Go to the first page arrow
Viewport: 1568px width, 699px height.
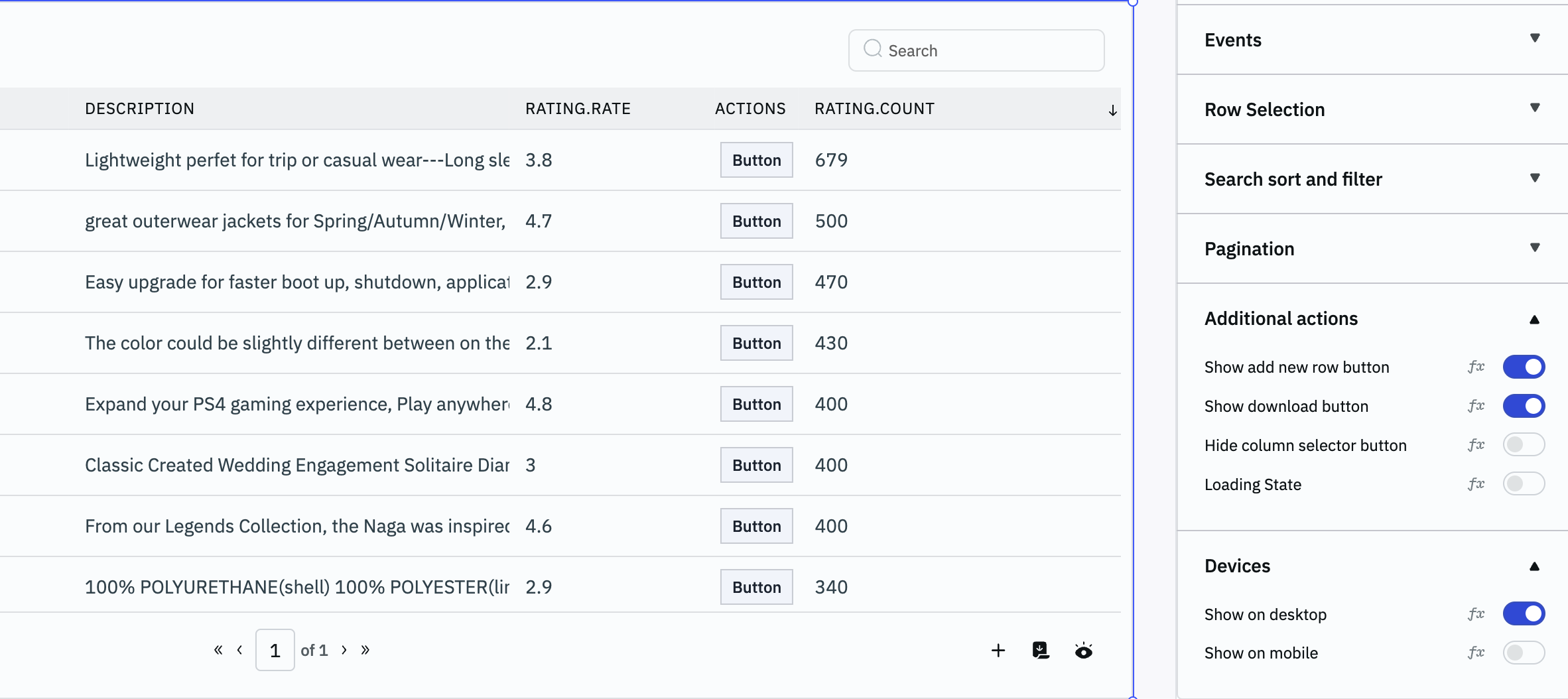click(218, 650)
